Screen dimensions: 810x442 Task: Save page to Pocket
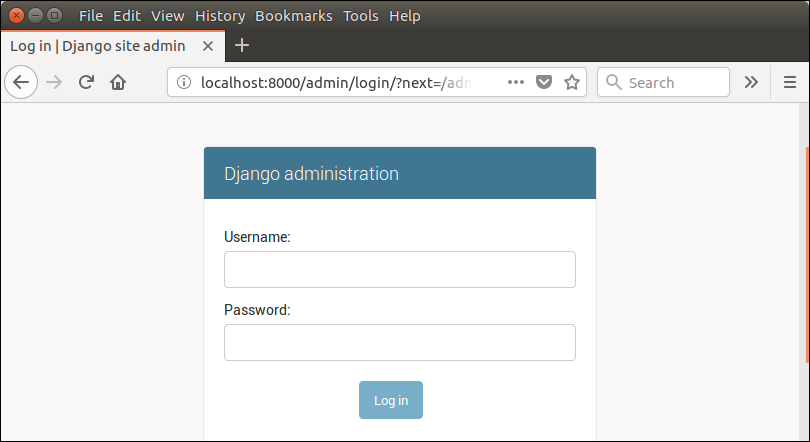(x=544, y=83)
